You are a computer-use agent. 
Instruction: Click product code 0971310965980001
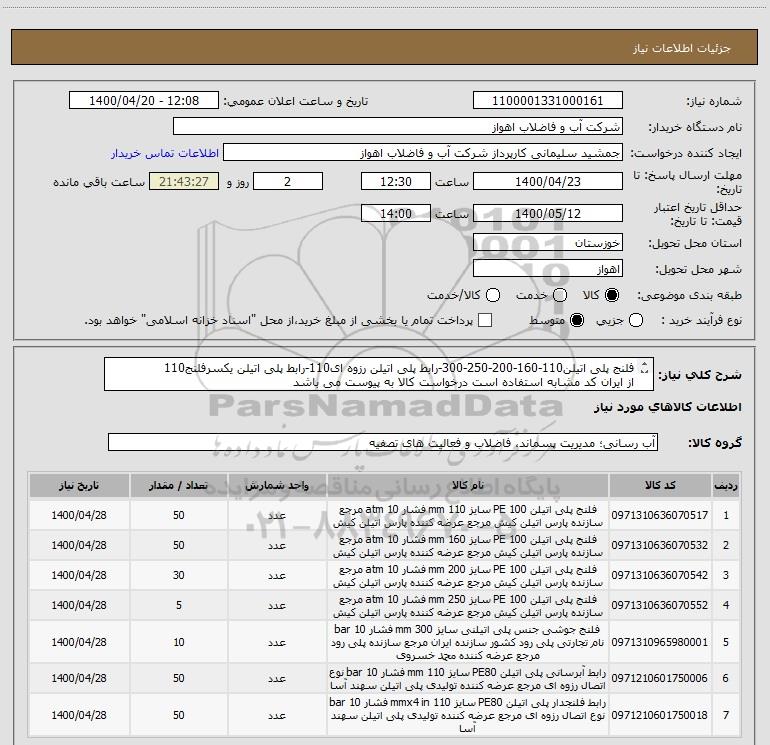pos(660,642)
